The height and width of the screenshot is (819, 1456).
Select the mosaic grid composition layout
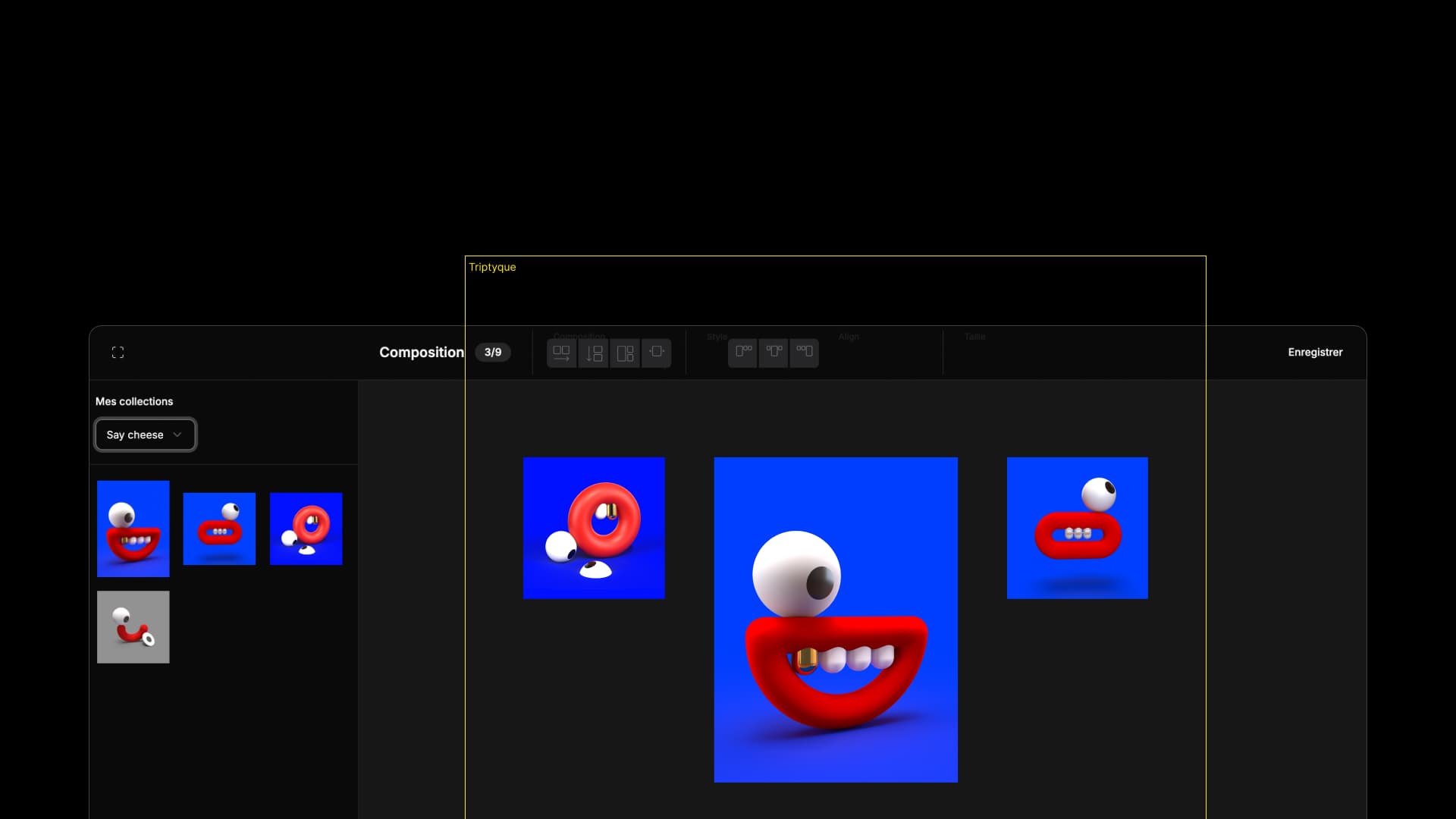[x=625, y=353]
